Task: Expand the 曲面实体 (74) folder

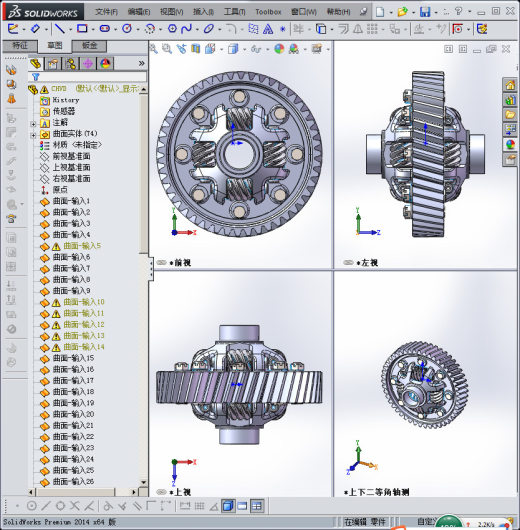Action: [x=33, y=135]
